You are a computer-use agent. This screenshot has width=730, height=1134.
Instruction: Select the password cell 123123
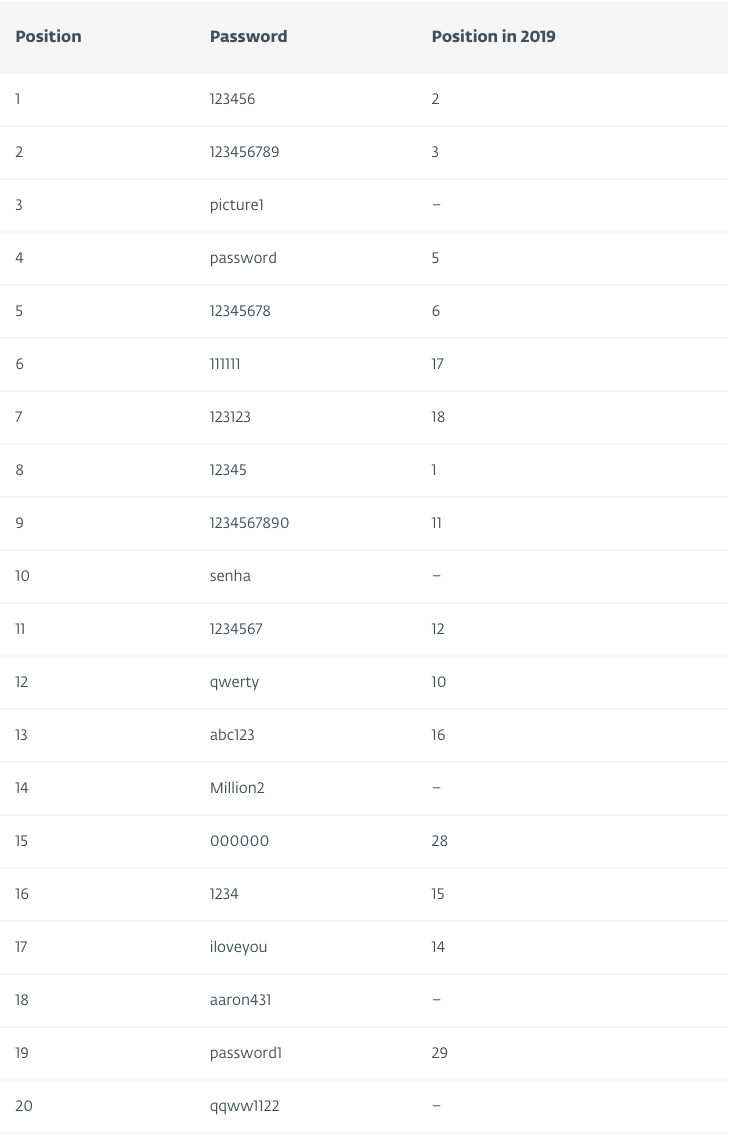230,417
